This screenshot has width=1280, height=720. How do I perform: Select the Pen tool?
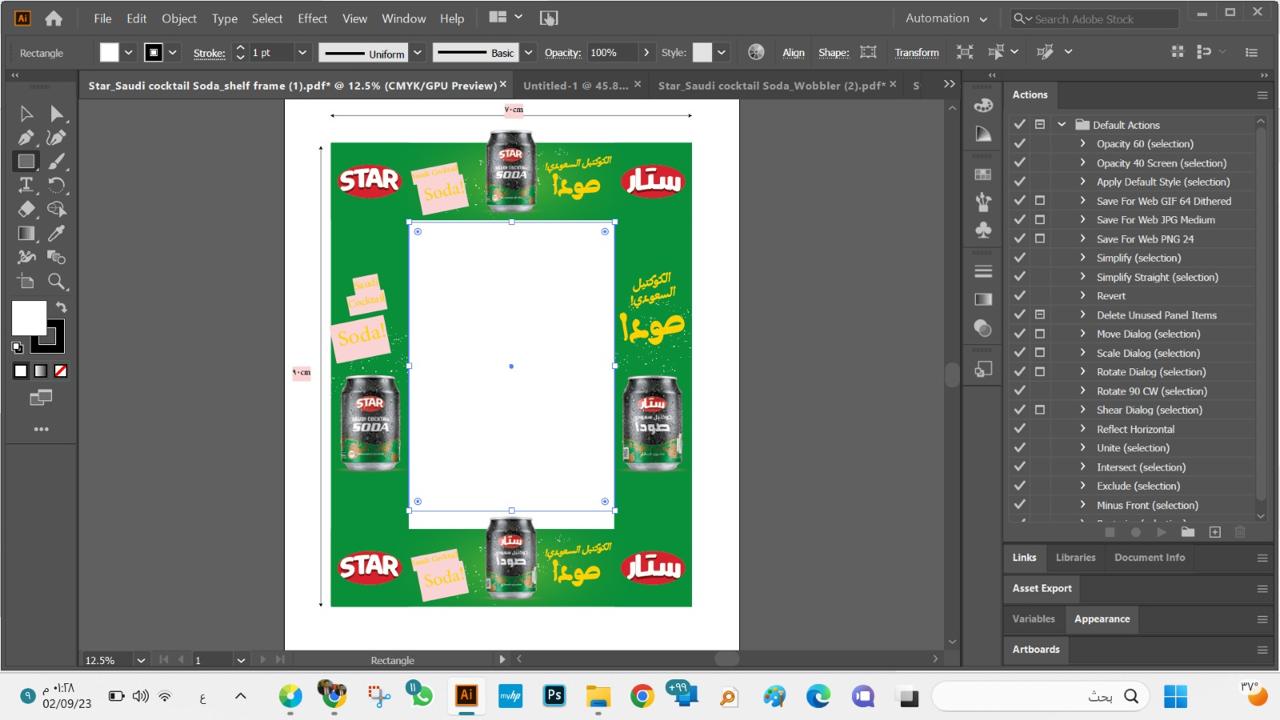point(26,138)
